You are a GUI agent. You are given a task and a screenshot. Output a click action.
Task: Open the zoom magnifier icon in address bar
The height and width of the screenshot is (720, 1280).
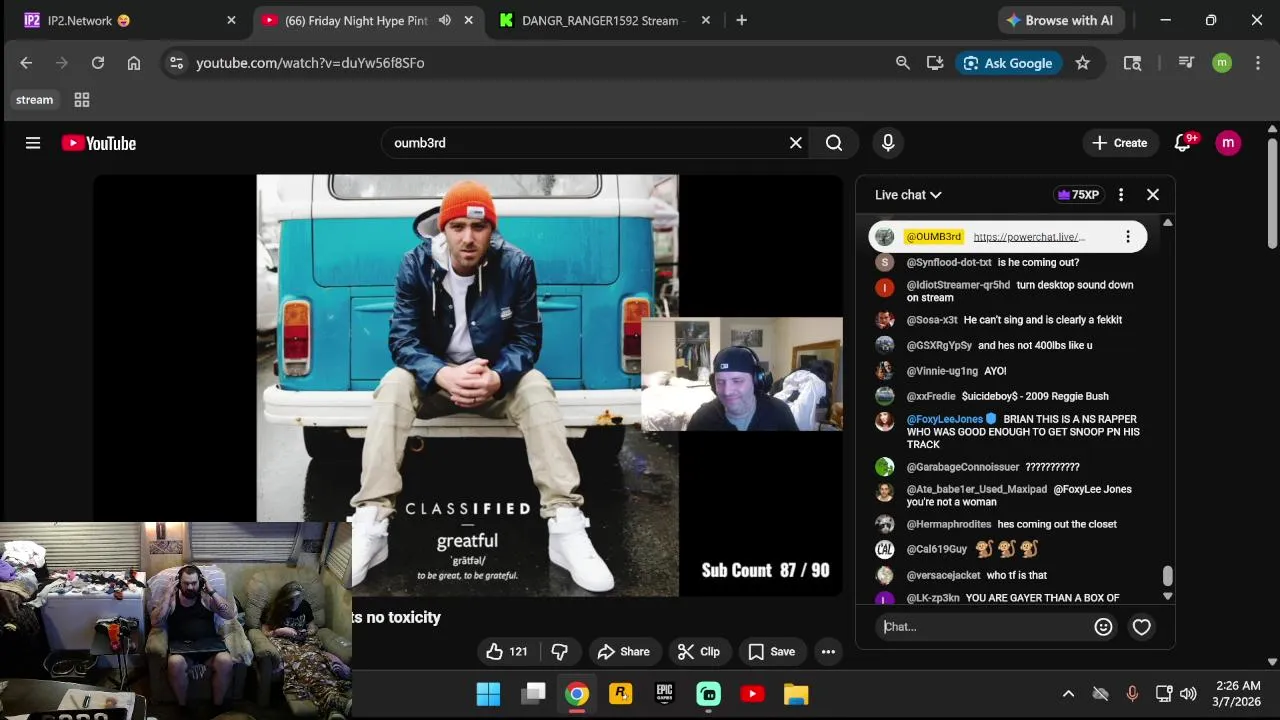pos(903,63)
